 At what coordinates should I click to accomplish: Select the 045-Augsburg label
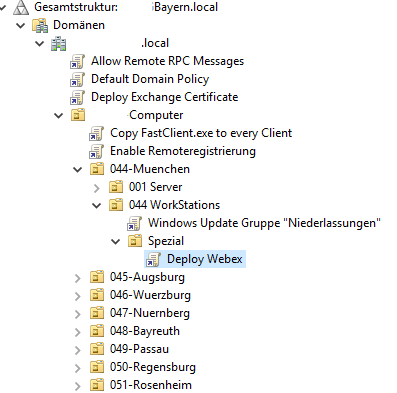147,277
